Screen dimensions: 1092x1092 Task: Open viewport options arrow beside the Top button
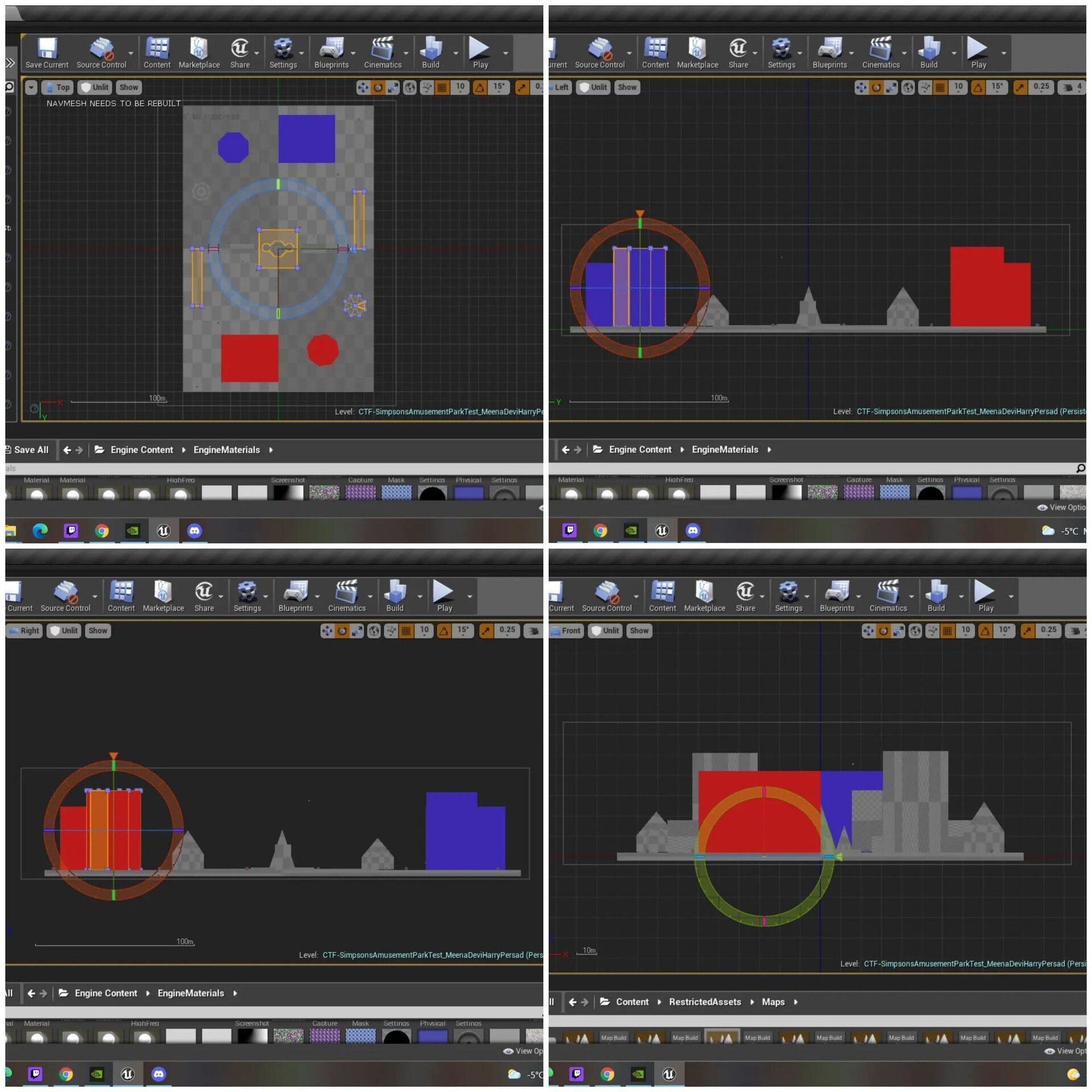coord(31,87)
